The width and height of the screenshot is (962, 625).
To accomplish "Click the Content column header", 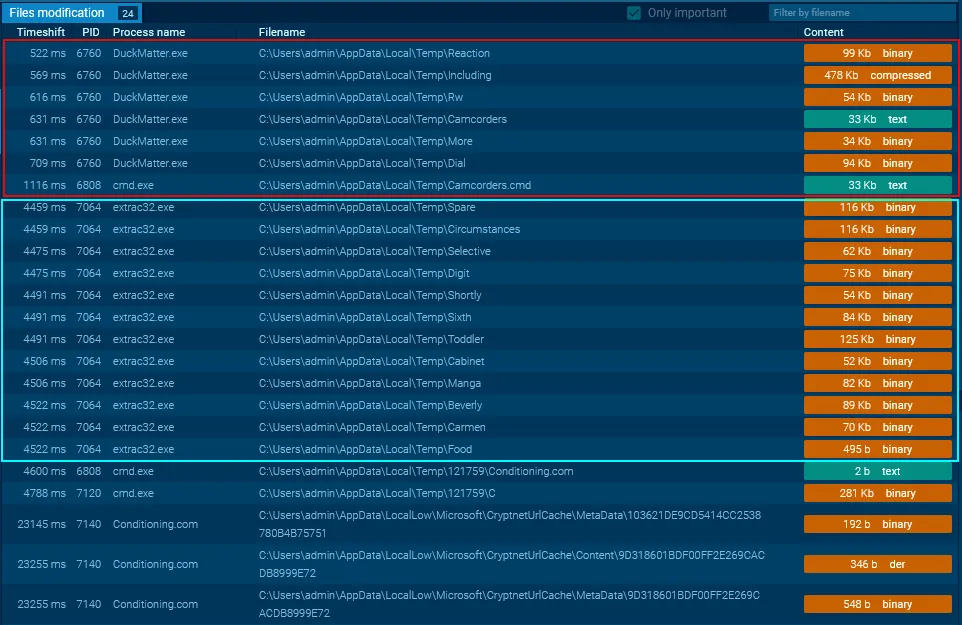I will point(824,33).
